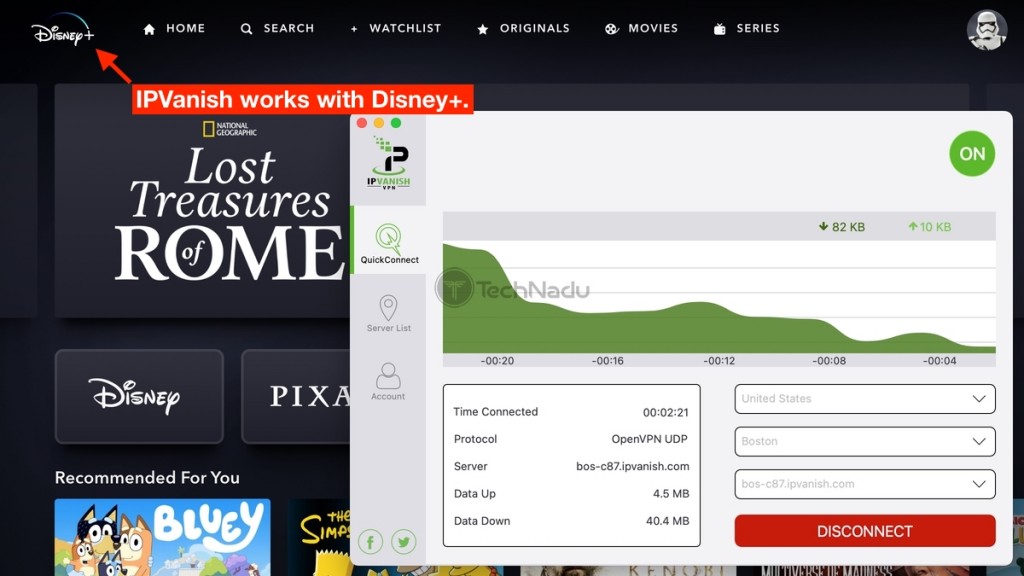Open the Server List tab
The width and height of the screenshot is (1024, 576).
click(x=389, y=314)
